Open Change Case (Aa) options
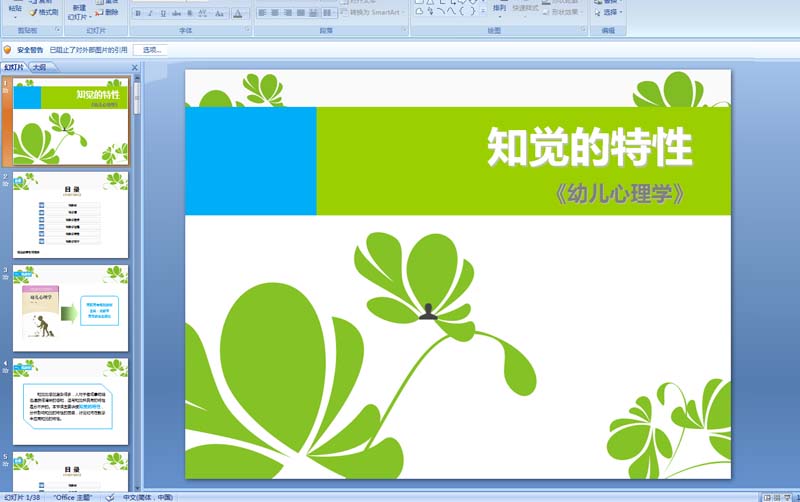This screenshot has height=502, width=800. (219, 14)
